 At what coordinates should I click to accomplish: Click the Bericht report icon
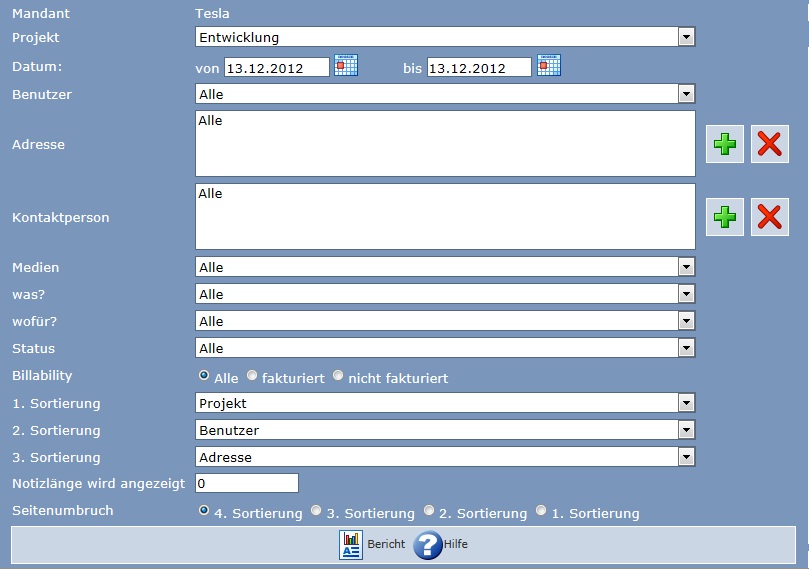(x=351, y=545)
